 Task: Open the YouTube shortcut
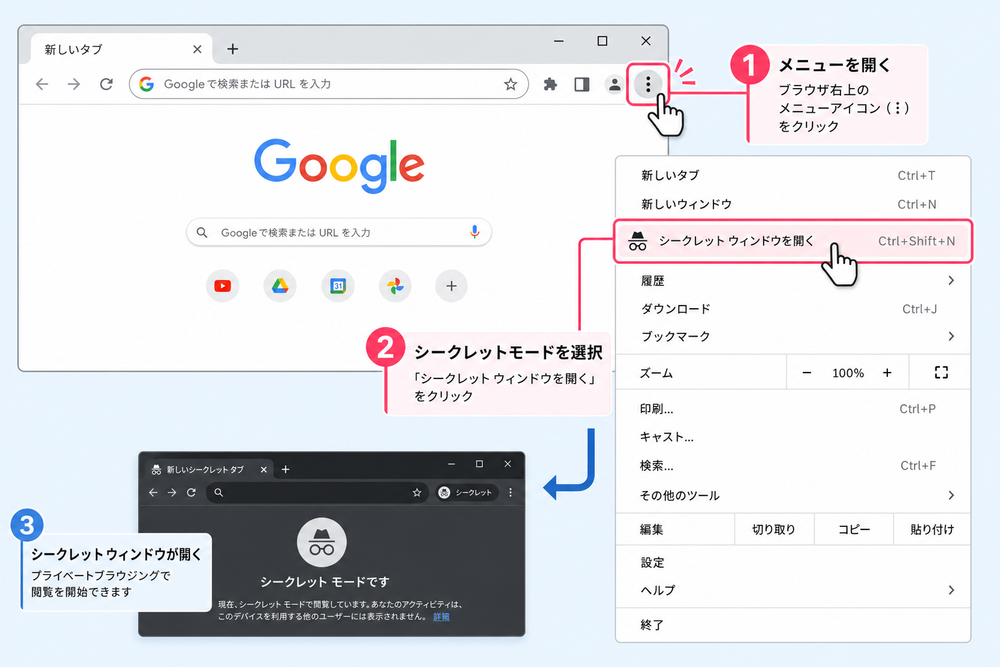coord(223,286)
